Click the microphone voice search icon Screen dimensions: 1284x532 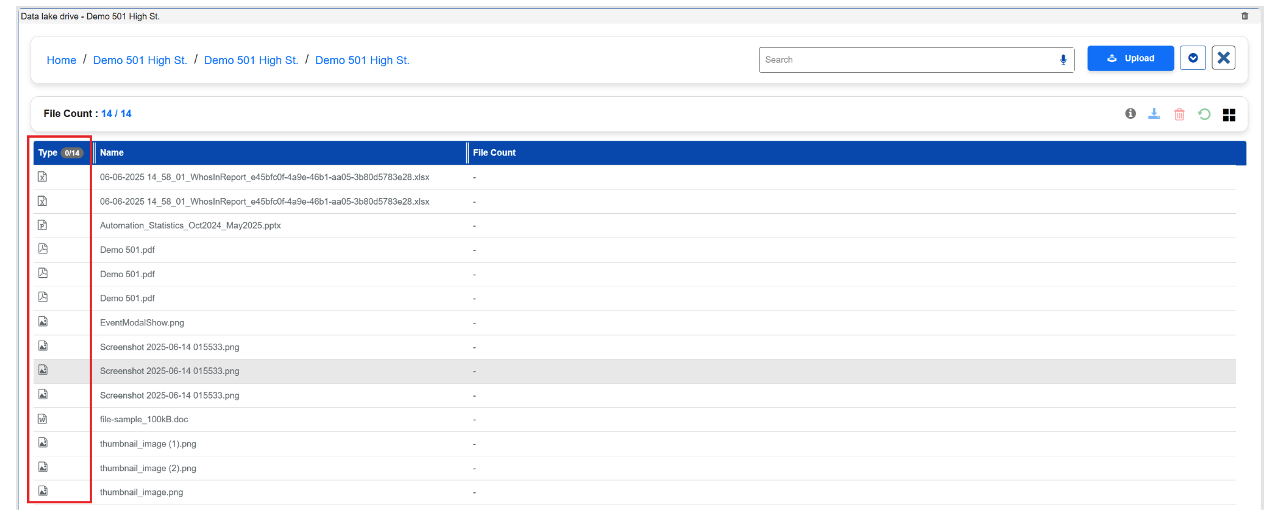[1063, 60]
